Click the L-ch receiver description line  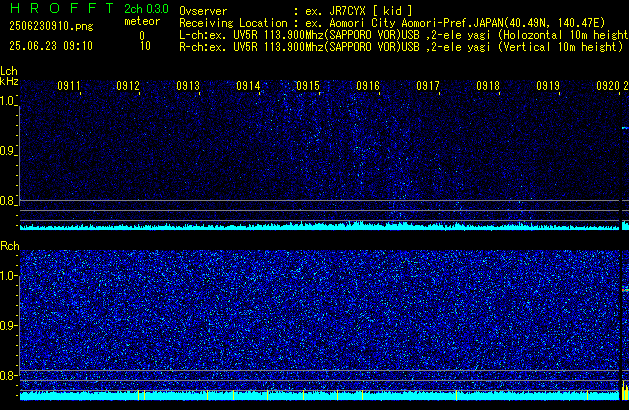click(404, 35)
